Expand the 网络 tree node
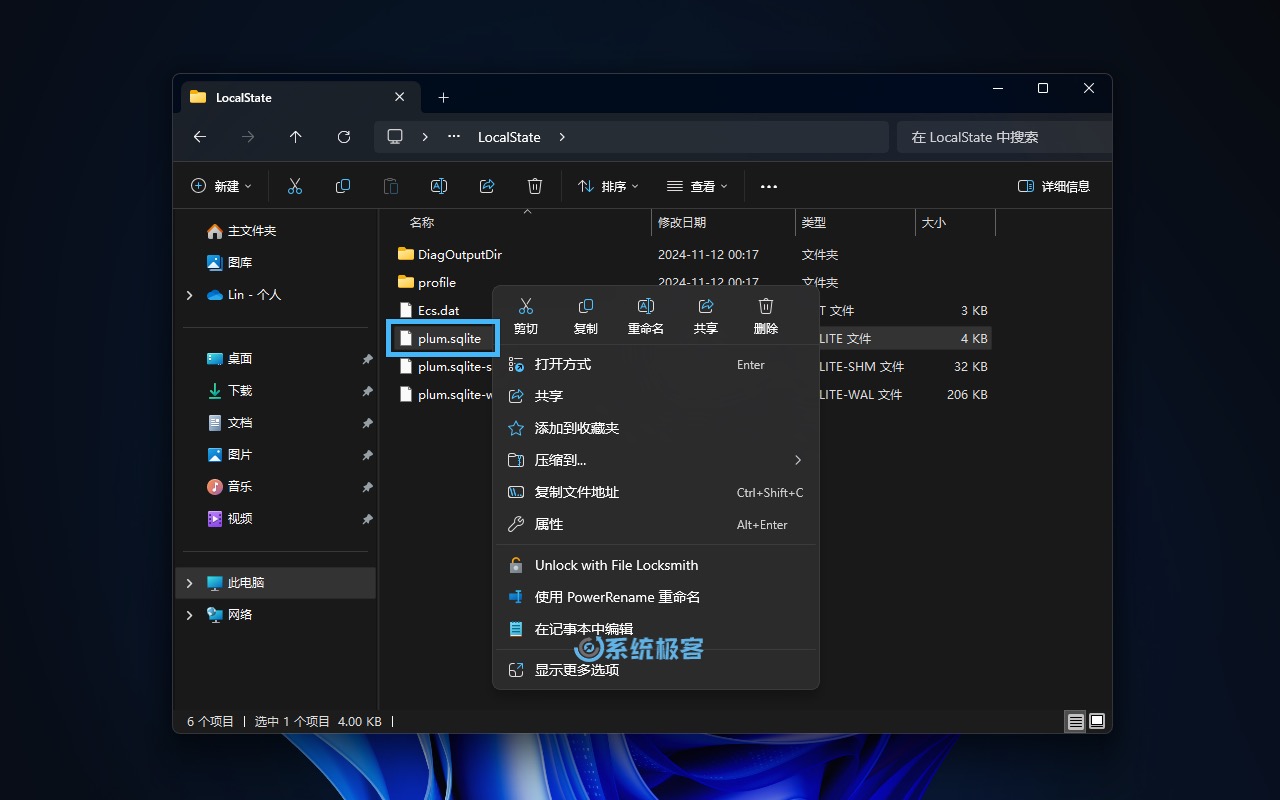 coord(189,615)
